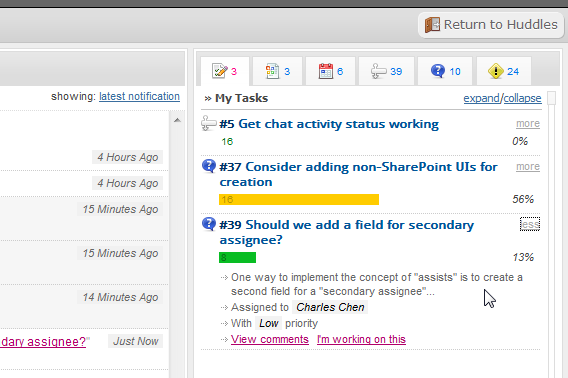
Task: Open the documents tab showing 3
Action: tap(277, 71)
